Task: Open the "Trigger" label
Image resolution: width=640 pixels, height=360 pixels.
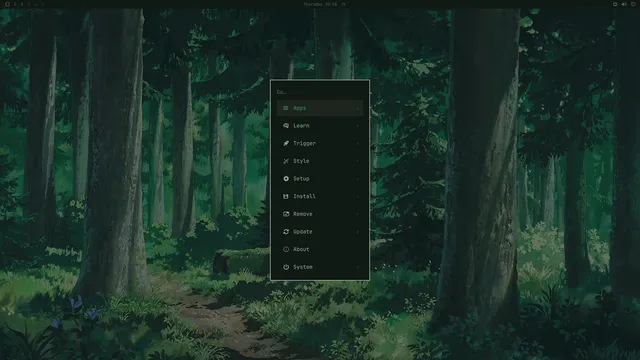Action: 304,143
